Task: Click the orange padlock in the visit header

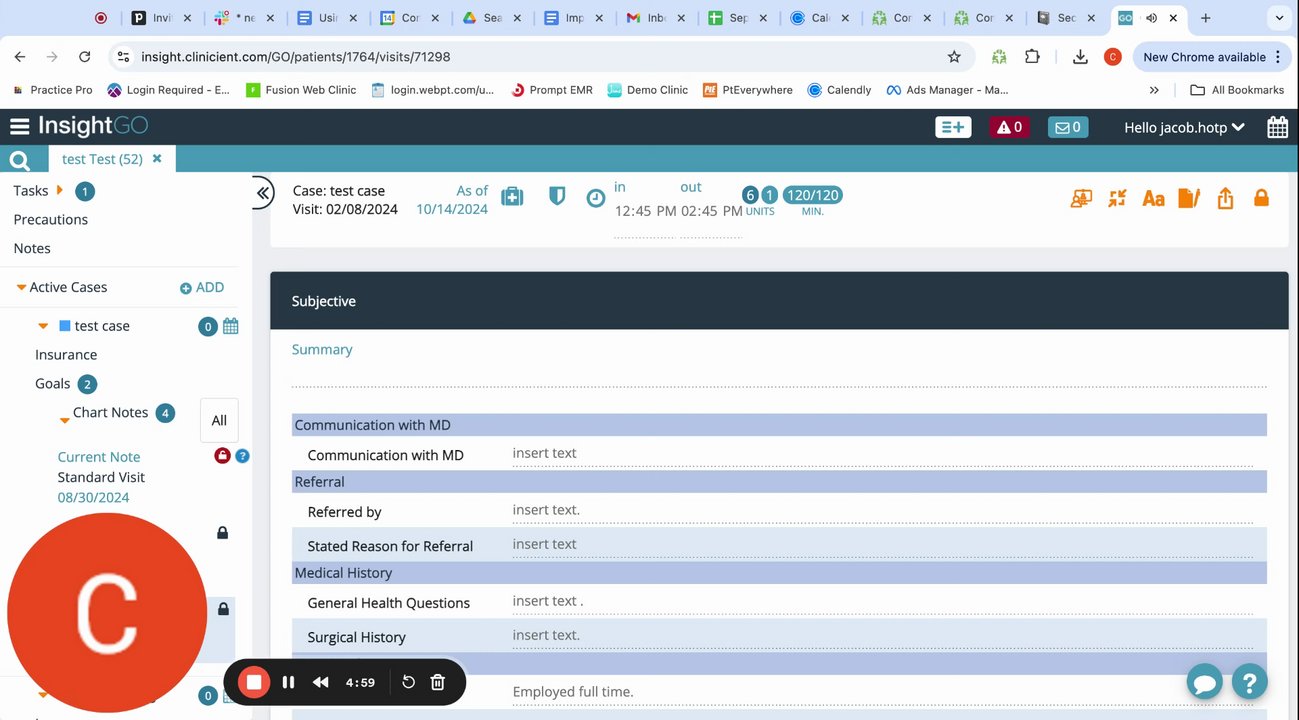Action: tap(1261, 198)
